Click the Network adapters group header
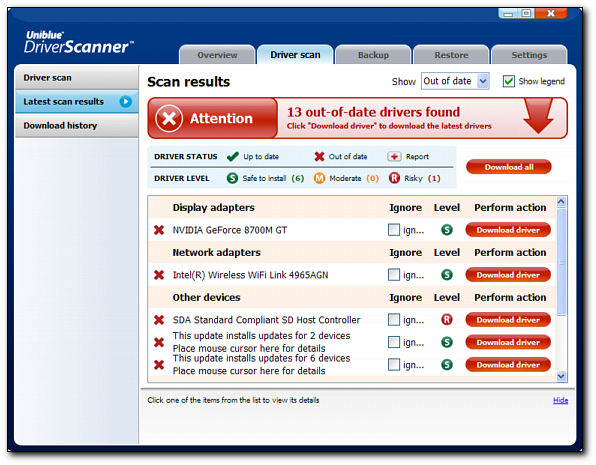Screen dimensions: 596x465 [217, 252]
